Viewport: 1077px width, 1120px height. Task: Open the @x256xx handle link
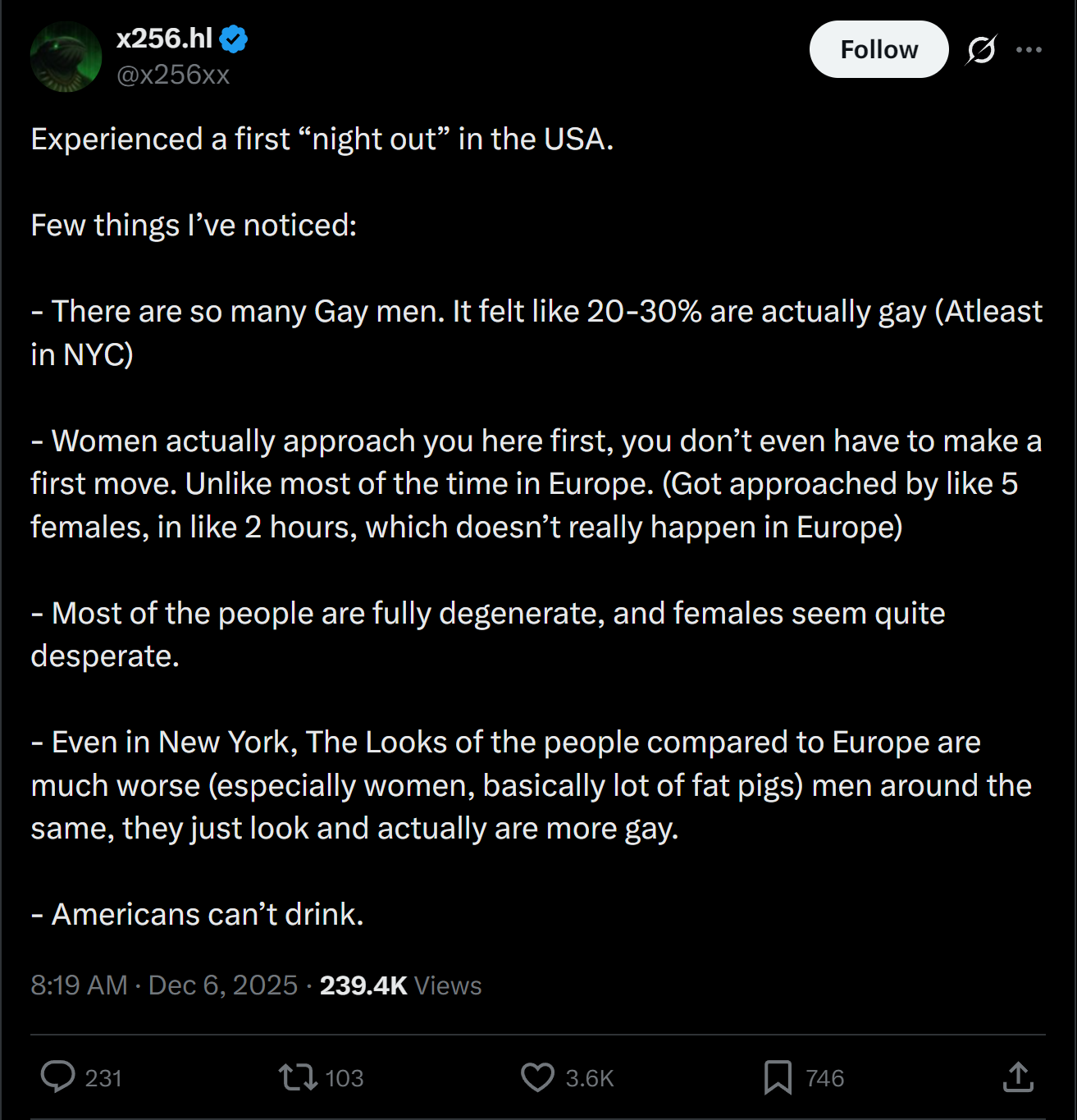click(x=173, y=75)
